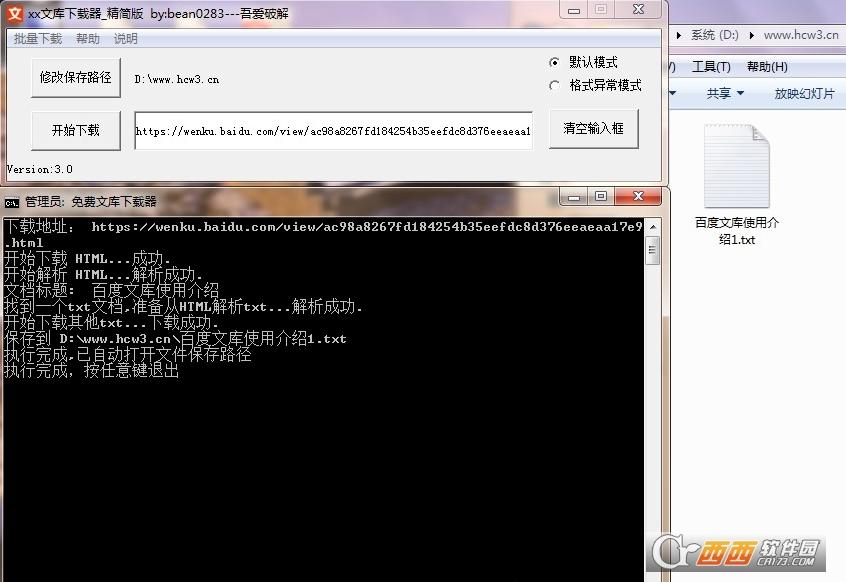The height and width of the screenshot is (582, 846).
Task: Open the 帮助 menu in downloader
Action: point(88,39)
